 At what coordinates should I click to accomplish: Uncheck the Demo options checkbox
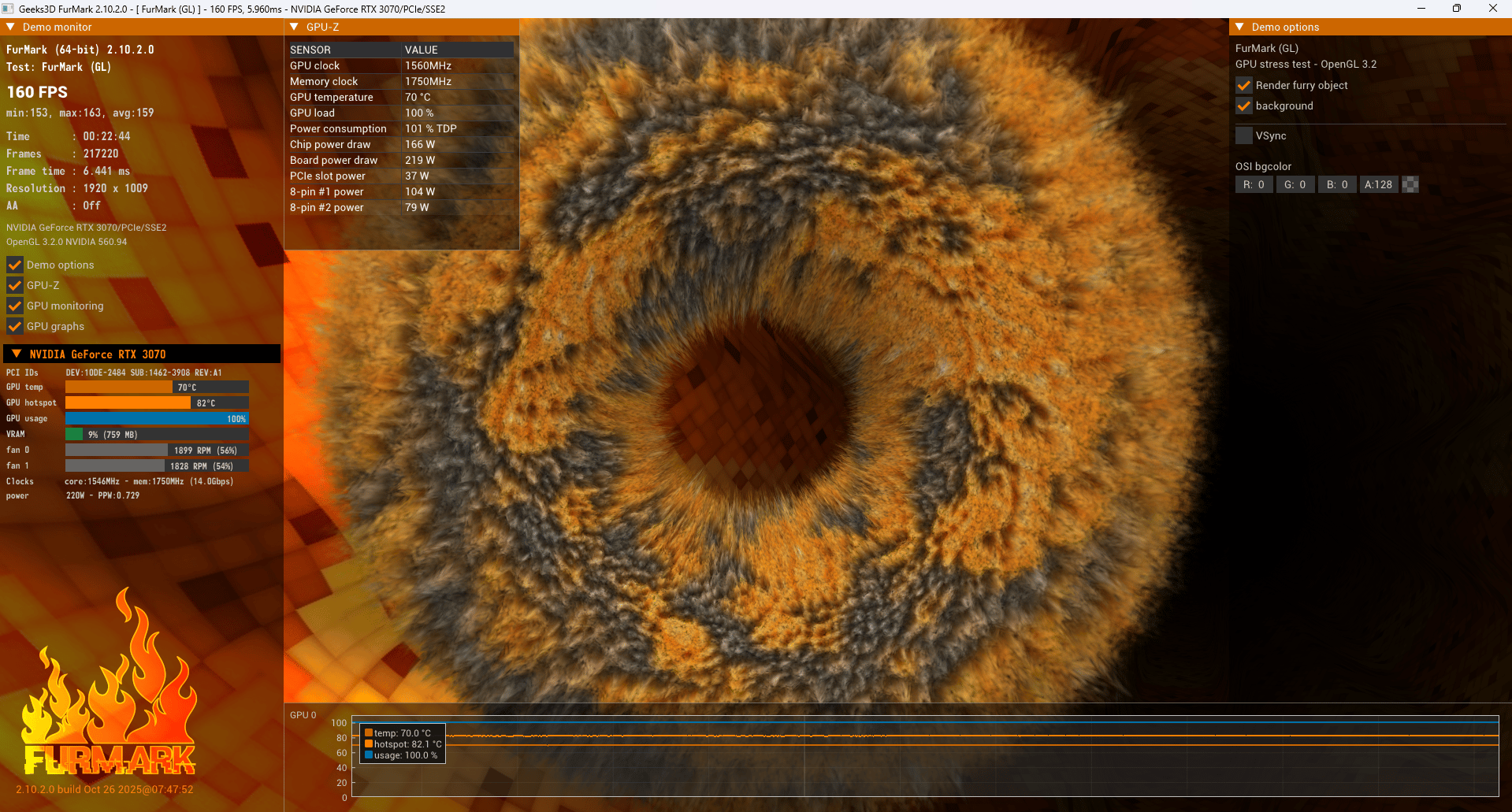coord(15,265)
